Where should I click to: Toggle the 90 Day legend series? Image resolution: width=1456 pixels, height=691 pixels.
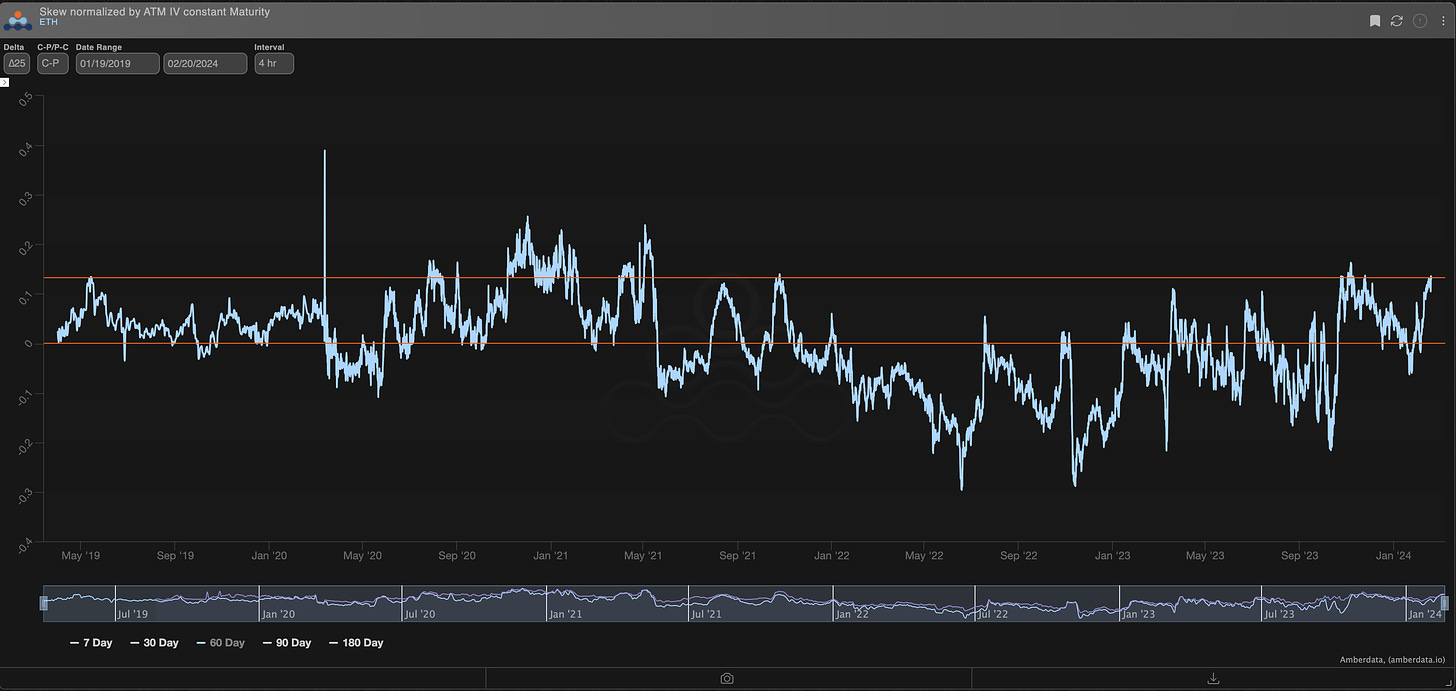tap(287, 643)
